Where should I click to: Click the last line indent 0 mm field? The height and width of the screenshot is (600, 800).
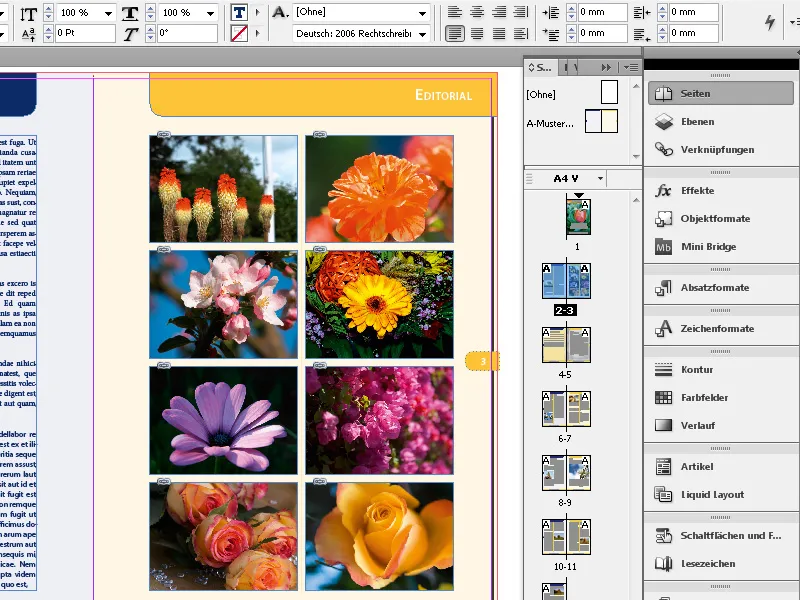click(x=693, y=34)
